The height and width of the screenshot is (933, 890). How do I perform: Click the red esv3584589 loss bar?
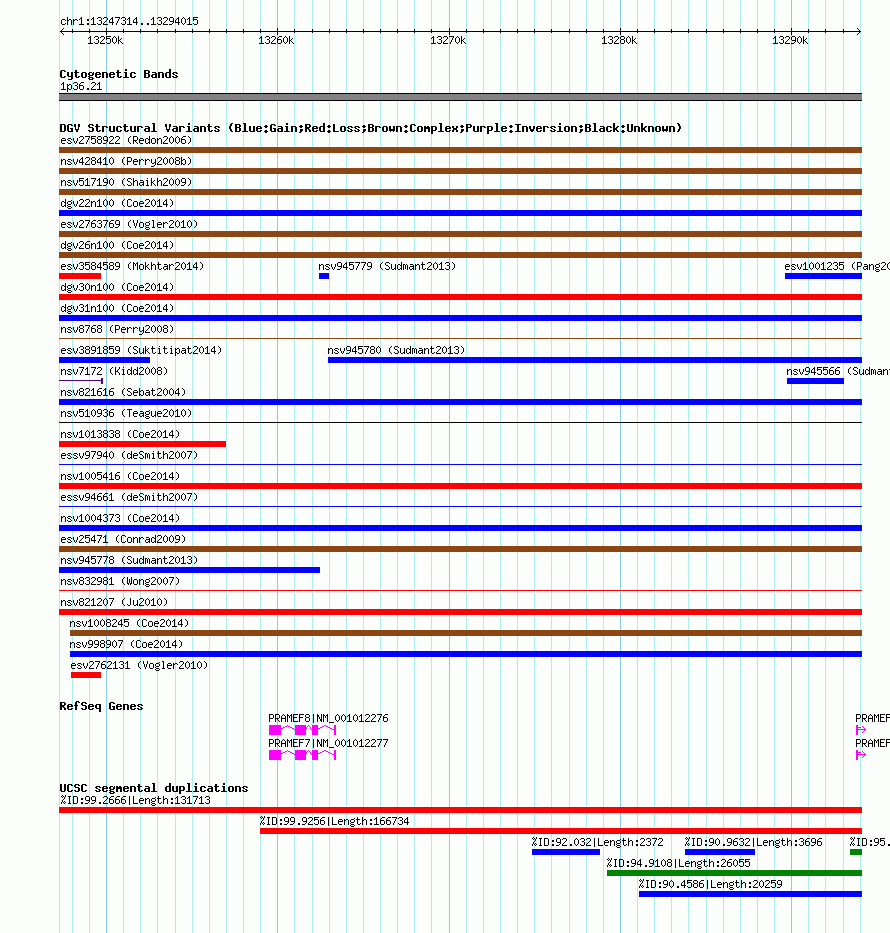pos(80,276)
